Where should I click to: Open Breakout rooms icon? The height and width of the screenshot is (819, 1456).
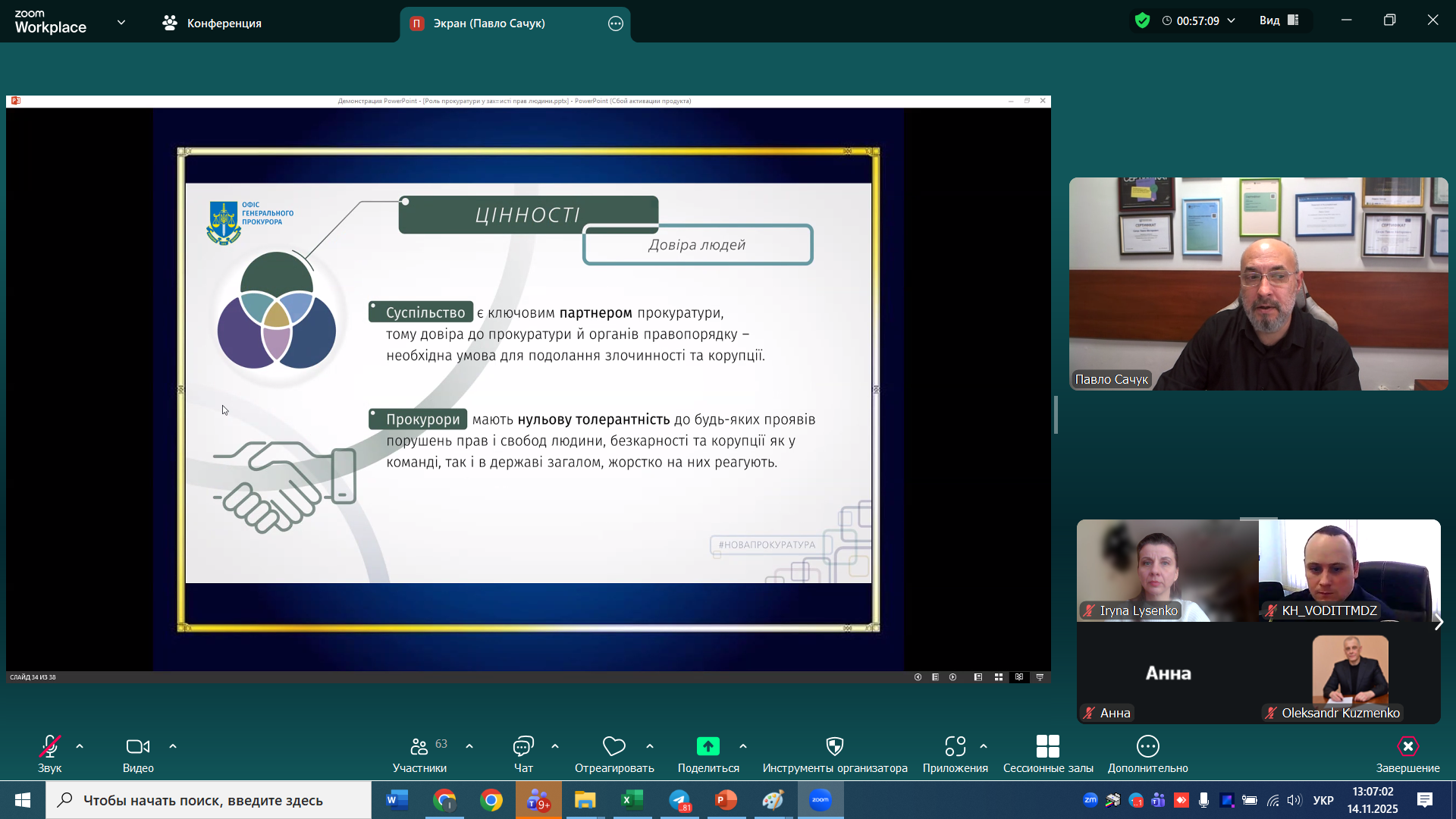[x=1047, y=747]
